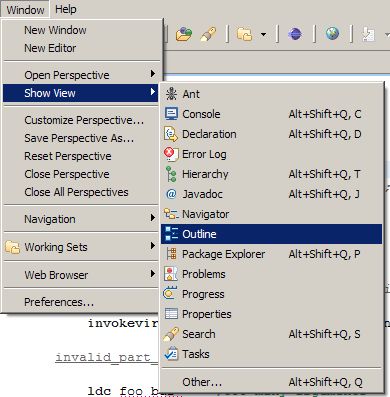Click the Search flashlight icon
Image resolution: width=390 pixels, height=397 pixels.
pyautogui.click(x=171, y=334)
